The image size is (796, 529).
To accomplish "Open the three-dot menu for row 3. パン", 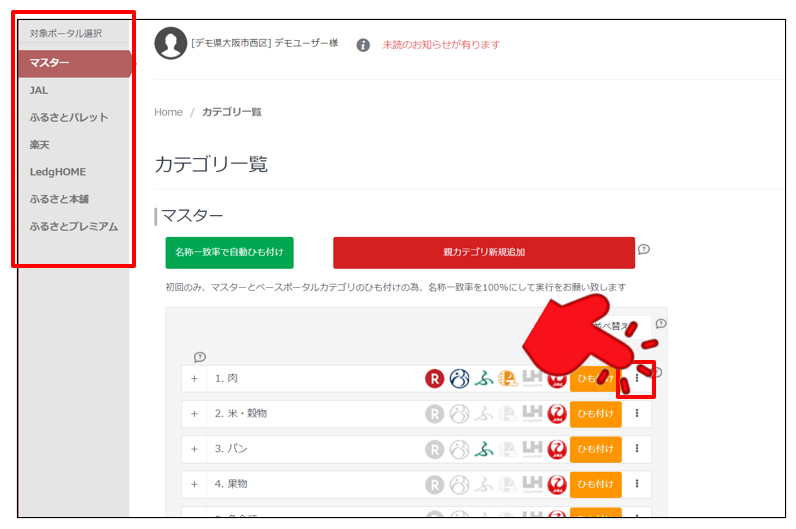I will pyautogui.click(x=637, y=449).
